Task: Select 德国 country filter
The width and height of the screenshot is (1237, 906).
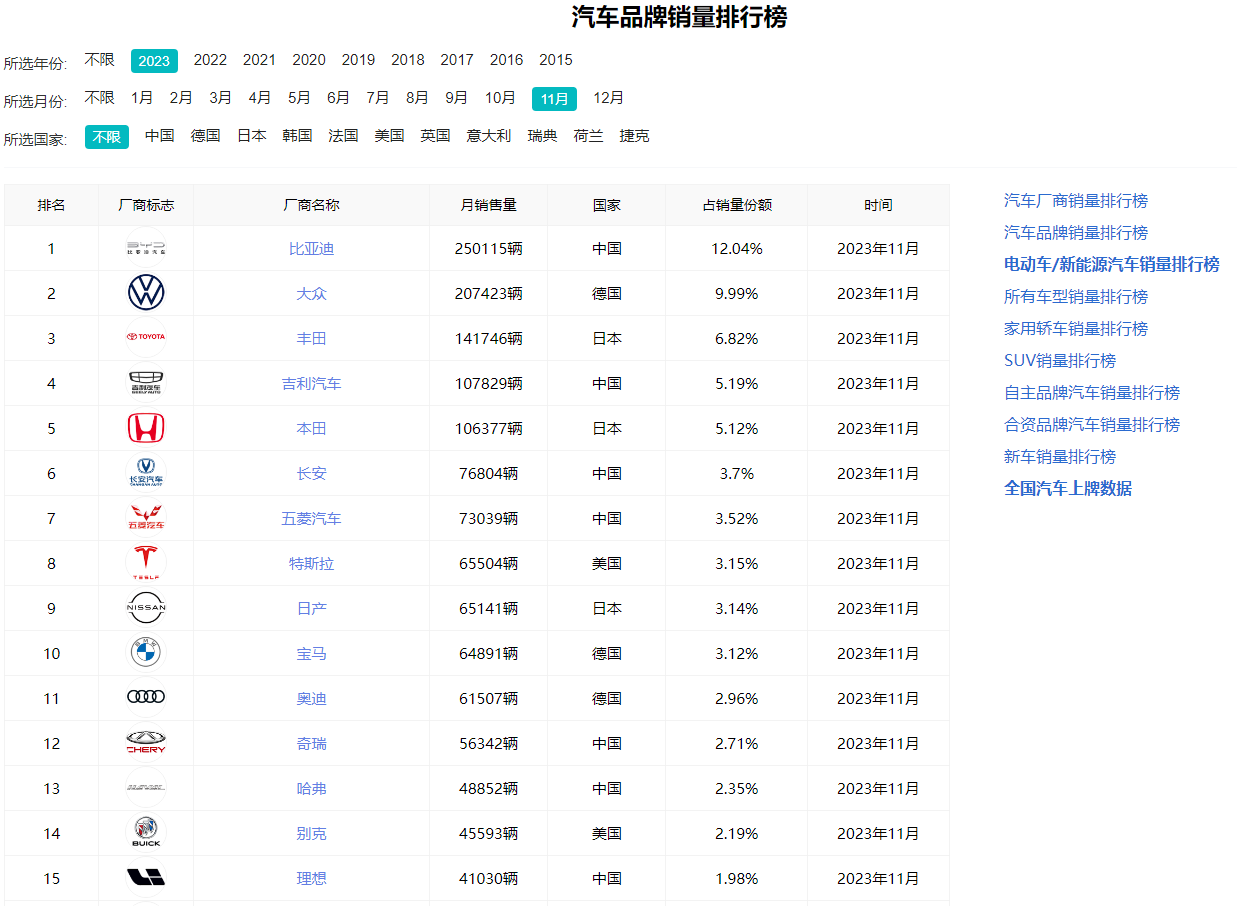Action: 206,136
